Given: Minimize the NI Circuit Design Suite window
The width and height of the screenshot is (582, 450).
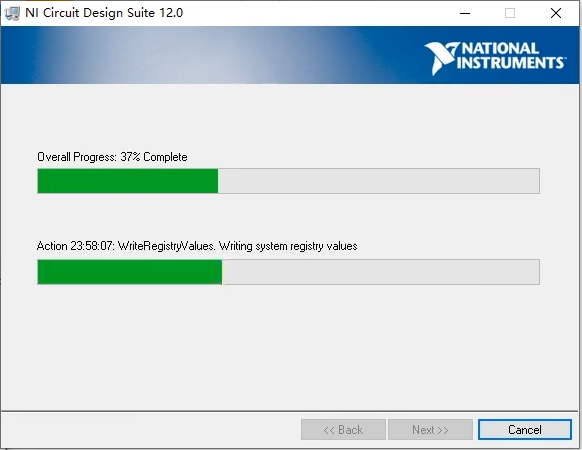Looking at the screenshot, I should point(465,13).
